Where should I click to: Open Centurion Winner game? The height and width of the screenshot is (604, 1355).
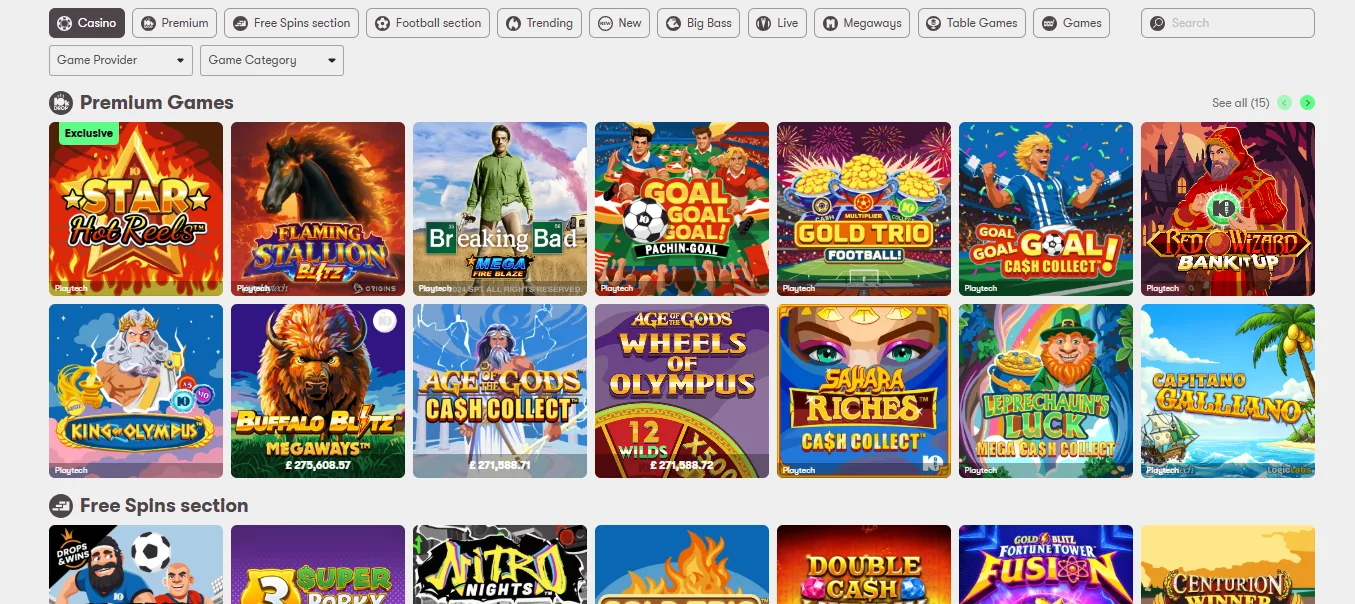click(x=1228, y=565)
